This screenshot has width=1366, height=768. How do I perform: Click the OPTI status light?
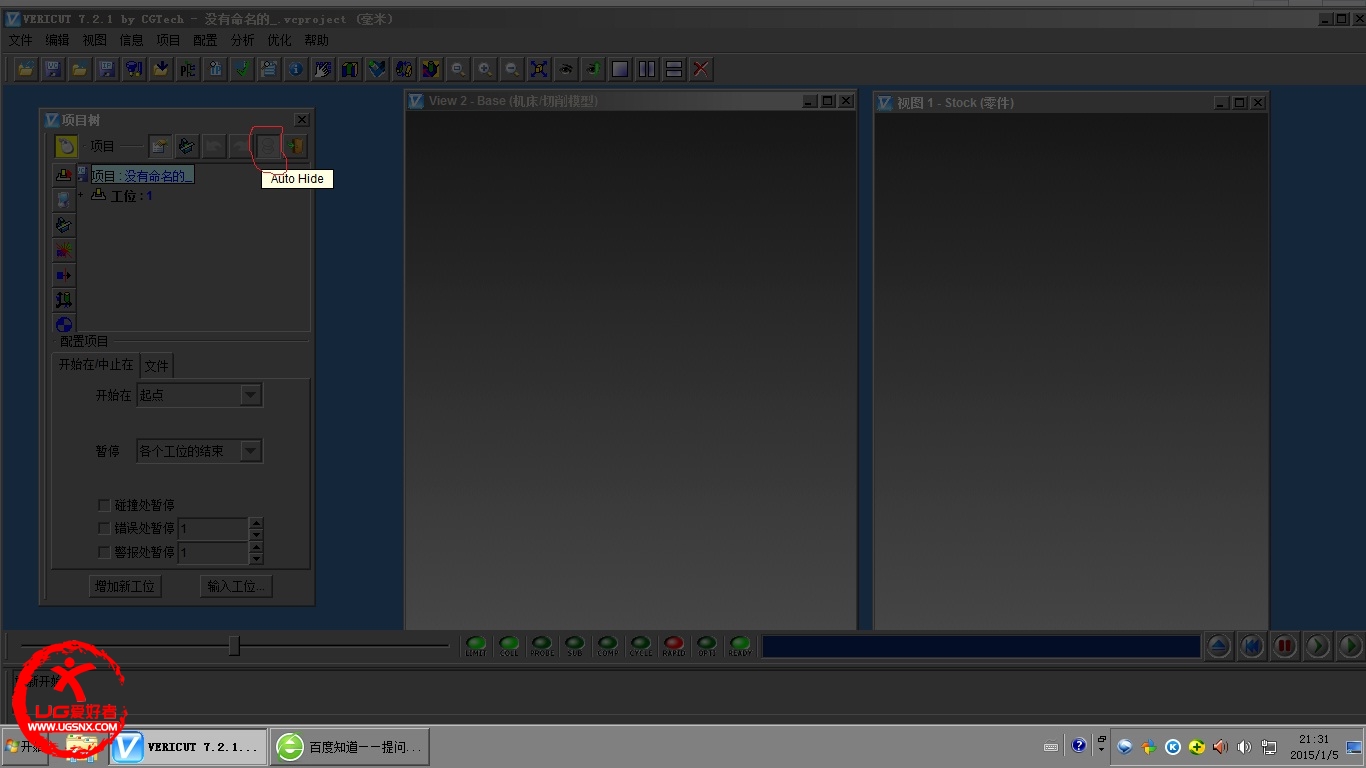pos(707,646)
